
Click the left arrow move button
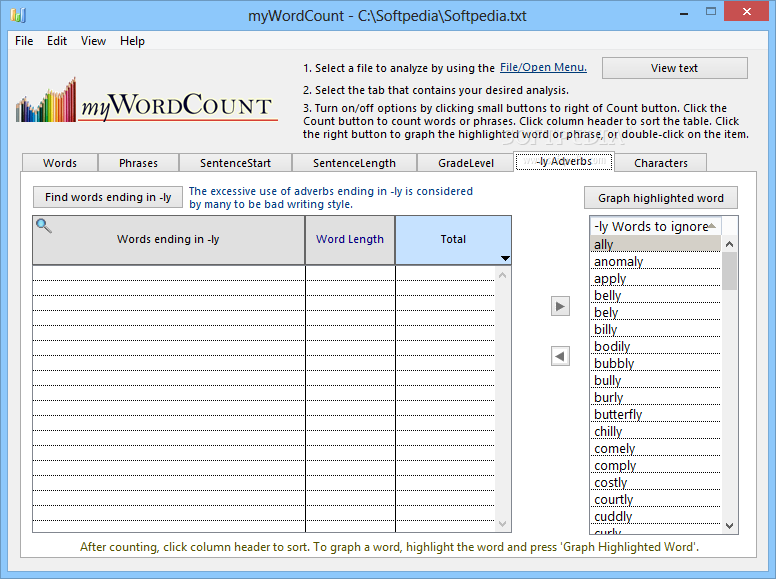tap(560, 356)
